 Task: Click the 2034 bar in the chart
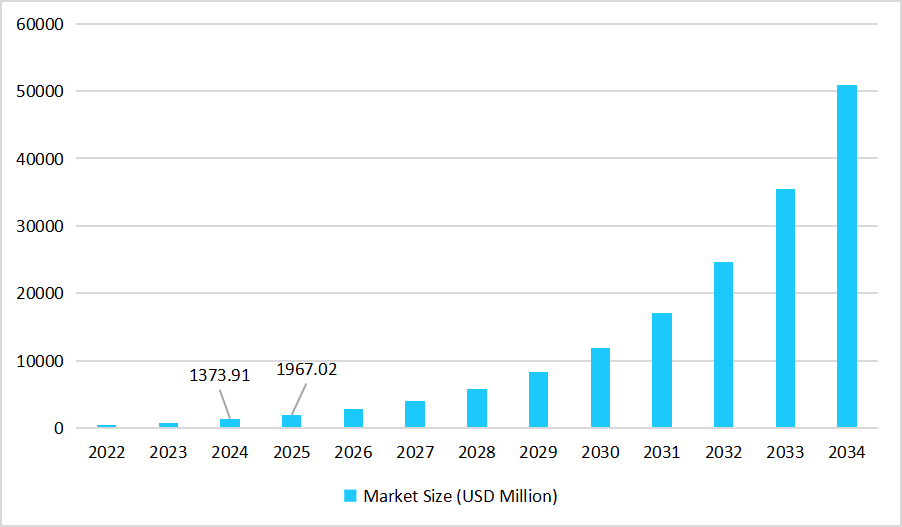(846, 257)
